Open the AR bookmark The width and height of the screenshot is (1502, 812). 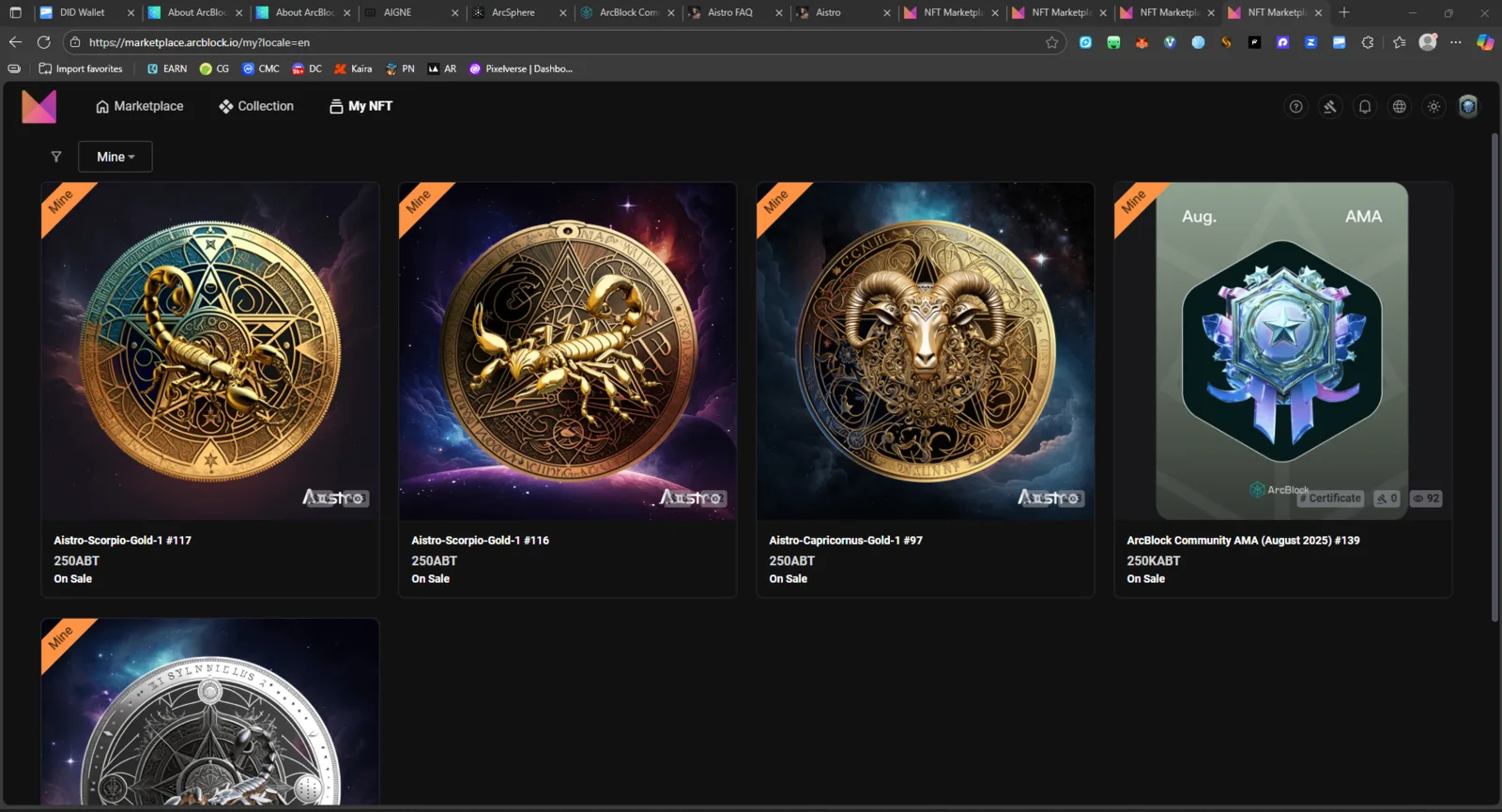442,69
